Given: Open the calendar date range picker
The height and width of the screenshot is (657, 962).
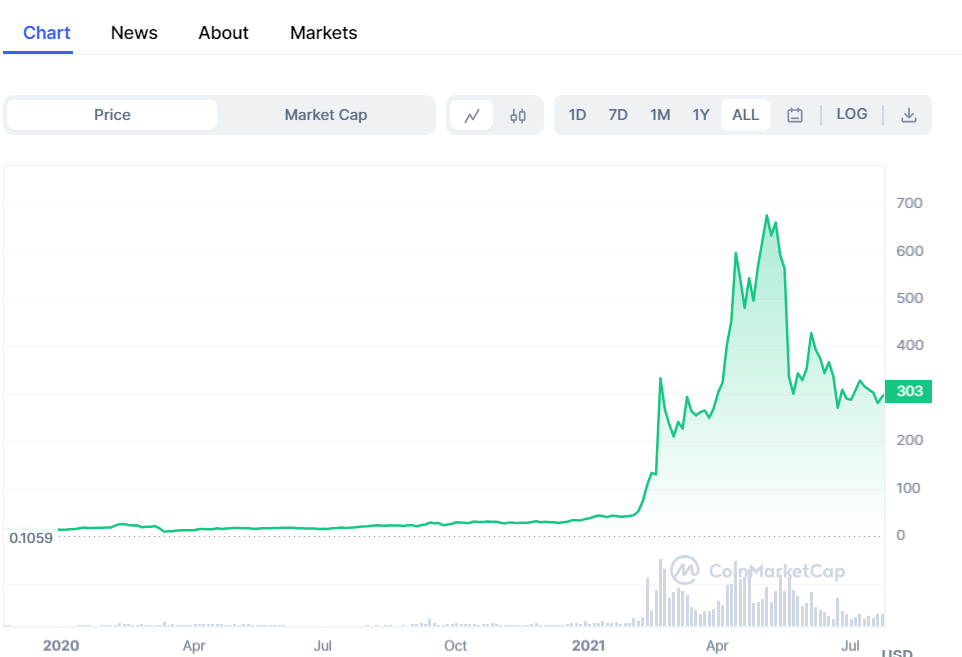Looking at the screenshot, I should [x=795, y=115].
